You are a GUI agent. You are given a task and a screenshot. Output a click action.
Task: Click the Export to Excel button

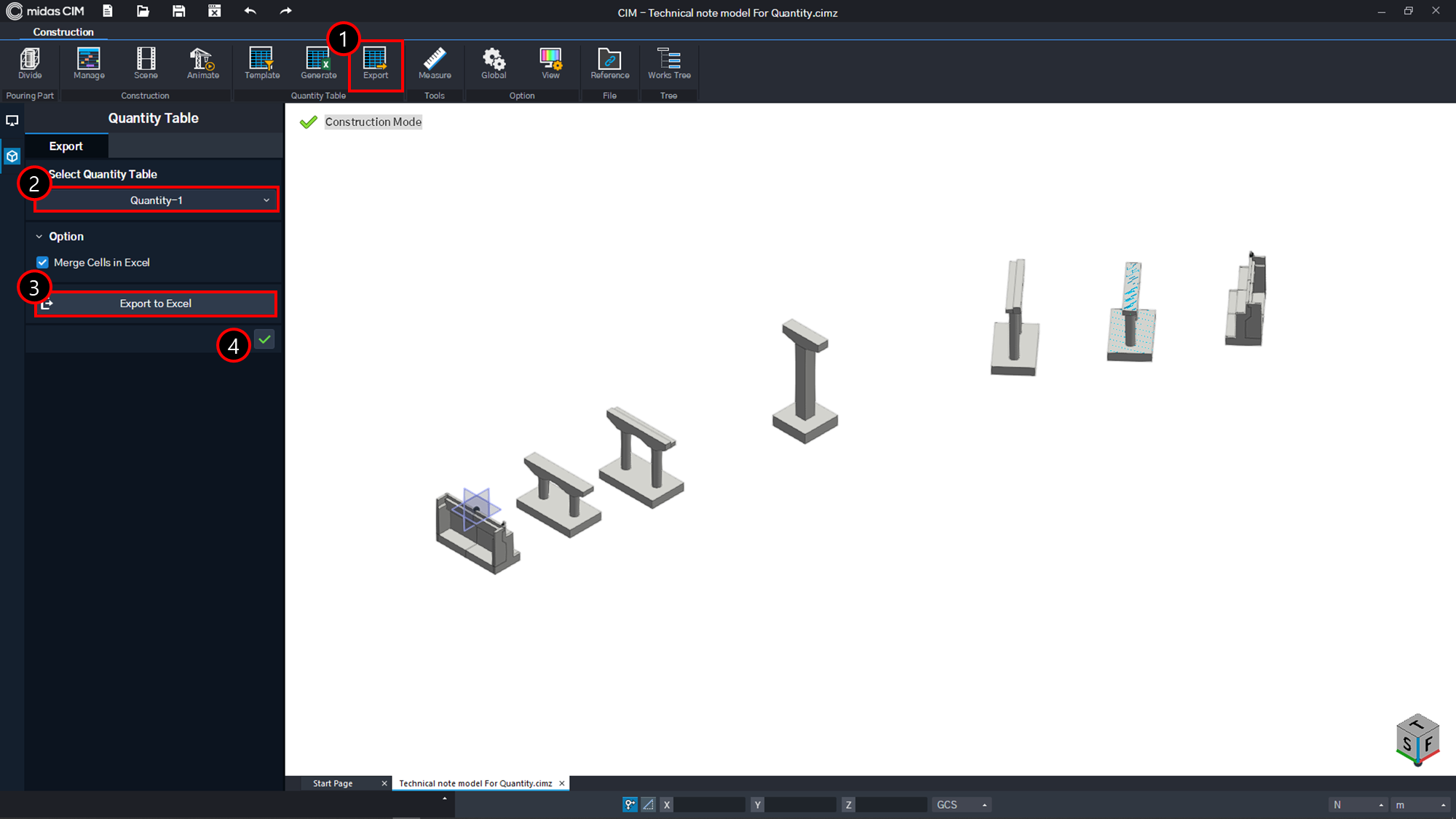(x=155, y=303)
